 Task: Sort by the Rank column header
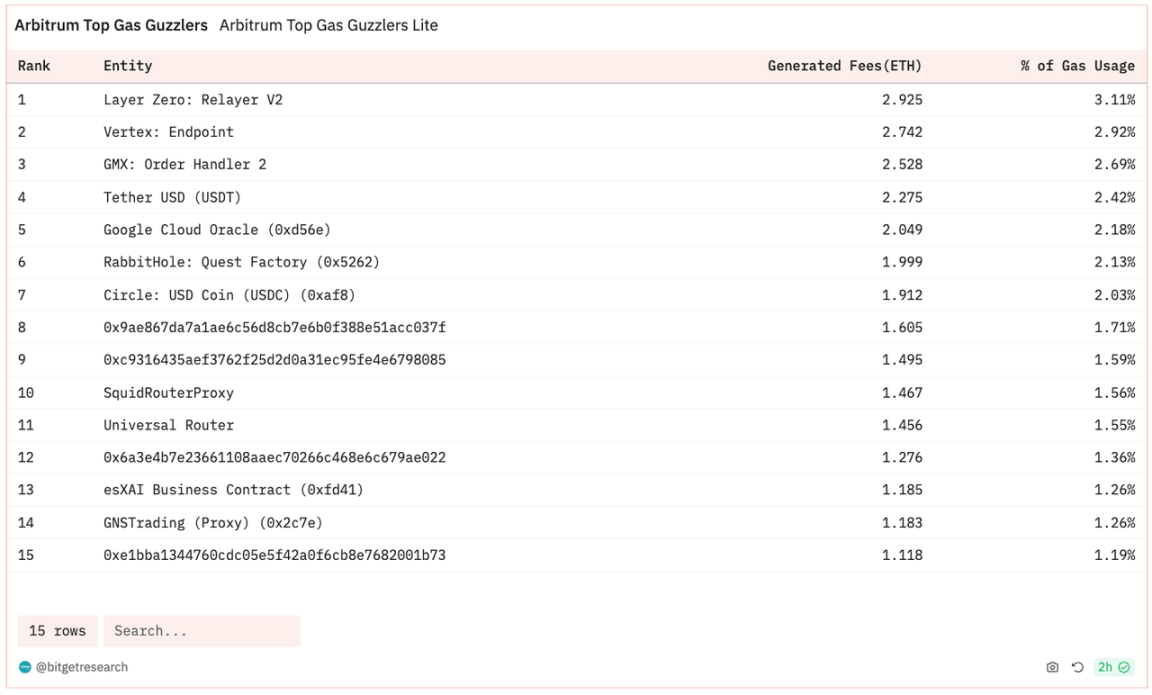34,66
